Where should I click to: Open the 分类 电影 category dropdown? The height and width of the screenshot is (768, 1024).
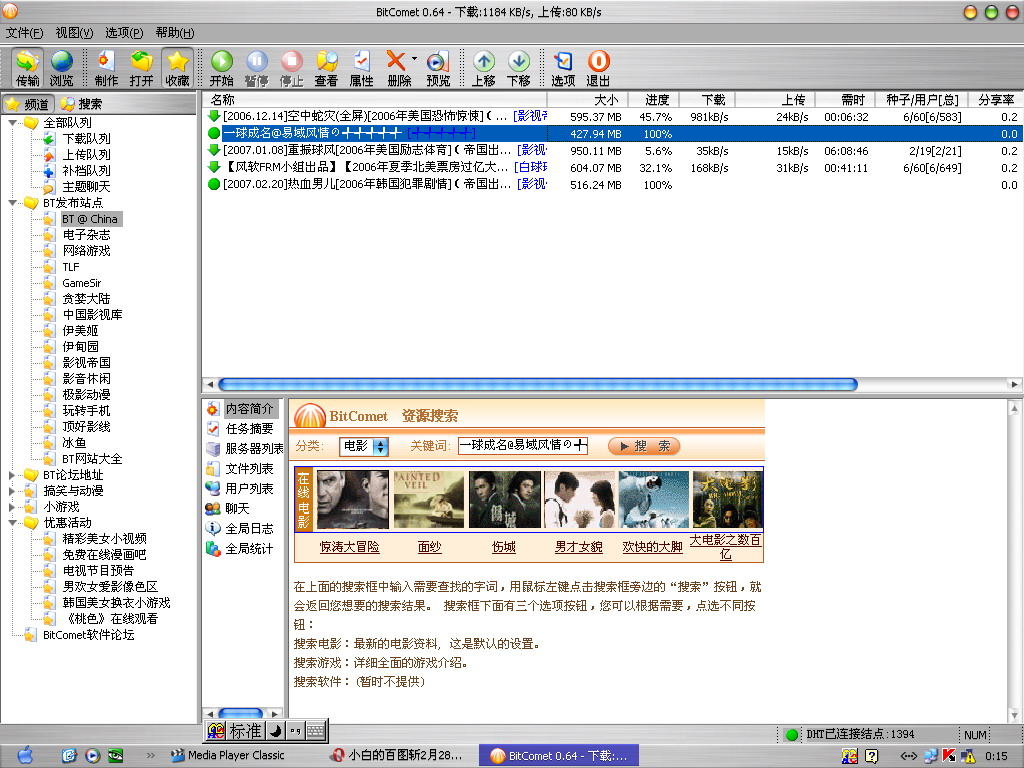(364, 446)
